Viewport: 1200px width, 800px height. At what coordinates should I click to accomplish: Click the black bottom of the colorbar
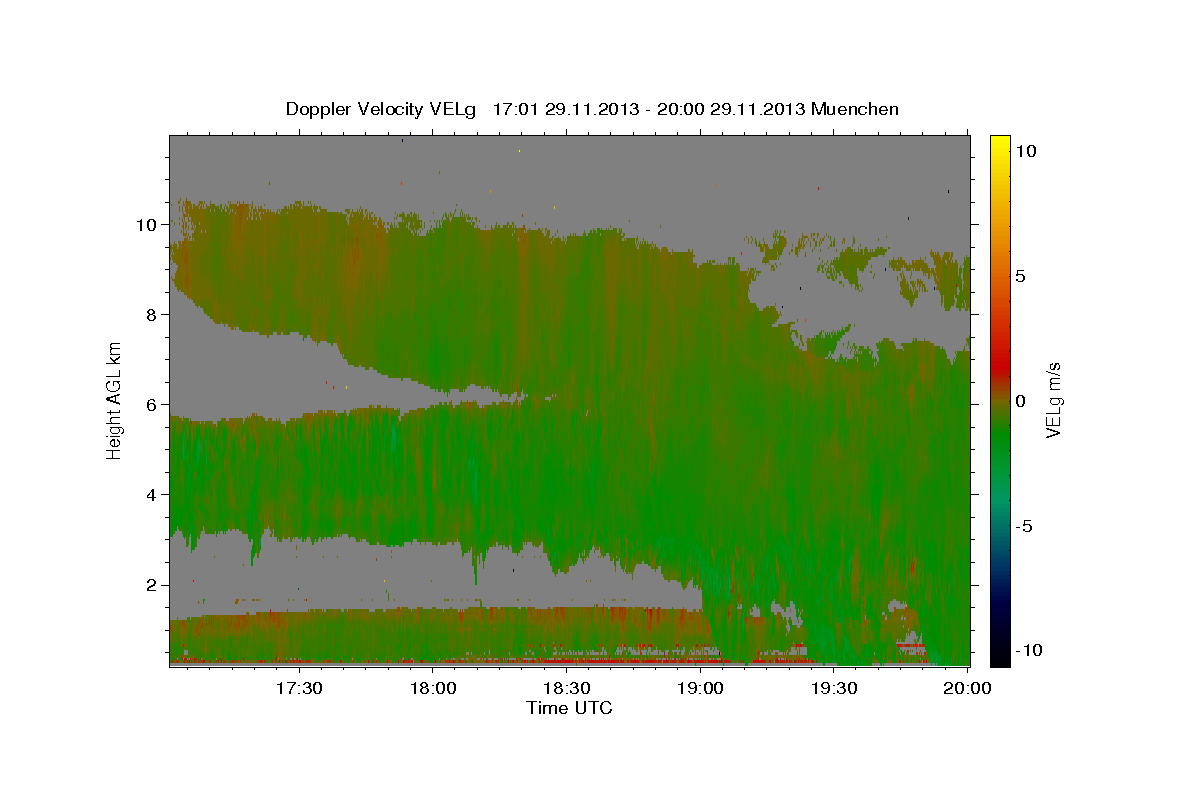[1000, 655]
